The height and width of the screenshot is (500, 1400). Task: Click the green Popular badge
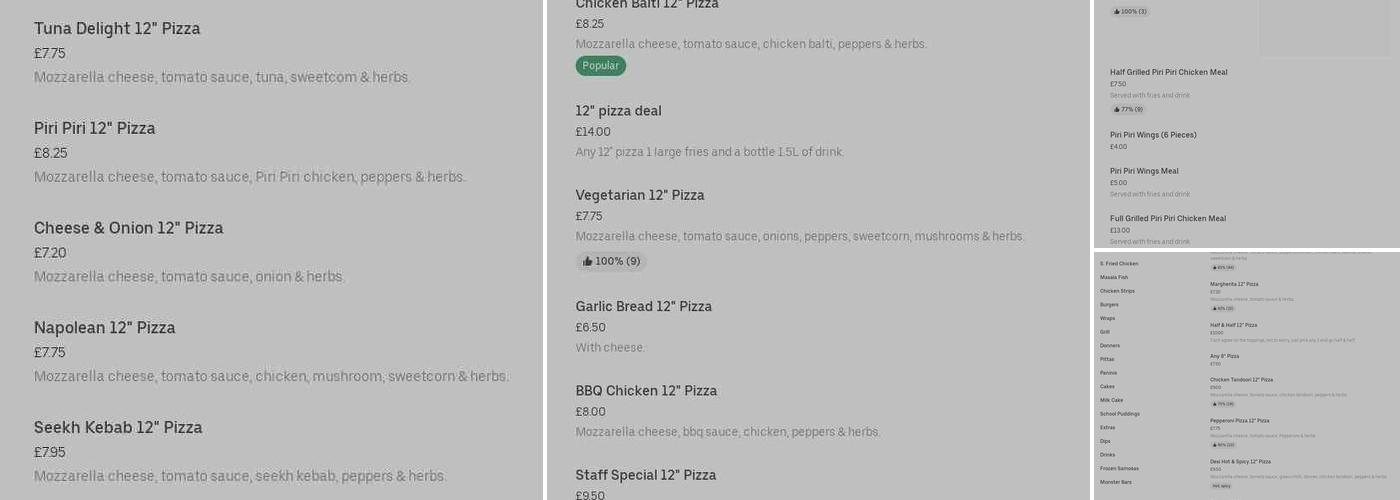[600, 66]
